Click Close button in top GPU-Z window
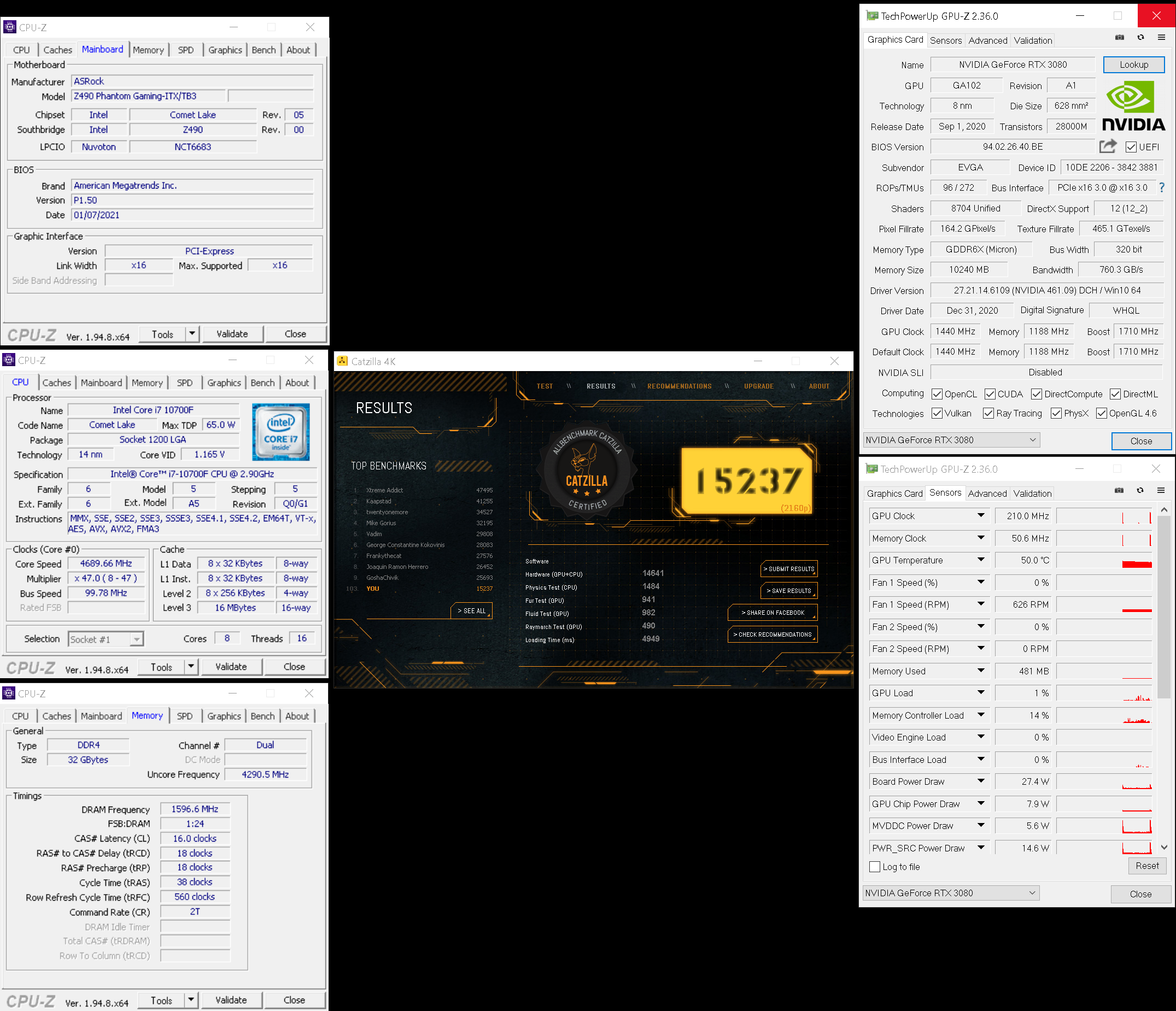This screenshot has height=1011, width=1176. [1141, 441]
